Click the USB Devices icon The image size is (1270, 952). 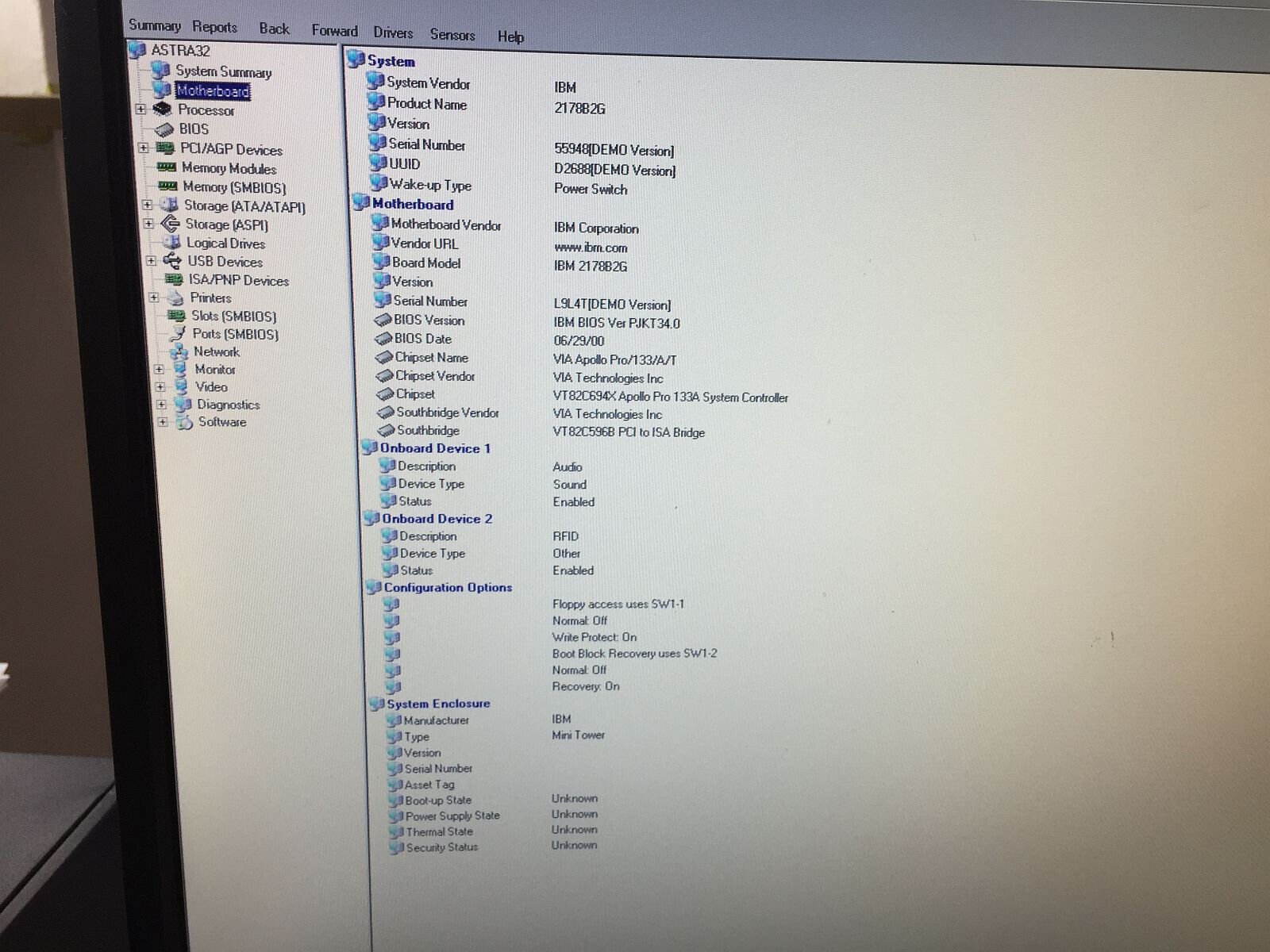[x=171, y=261]
